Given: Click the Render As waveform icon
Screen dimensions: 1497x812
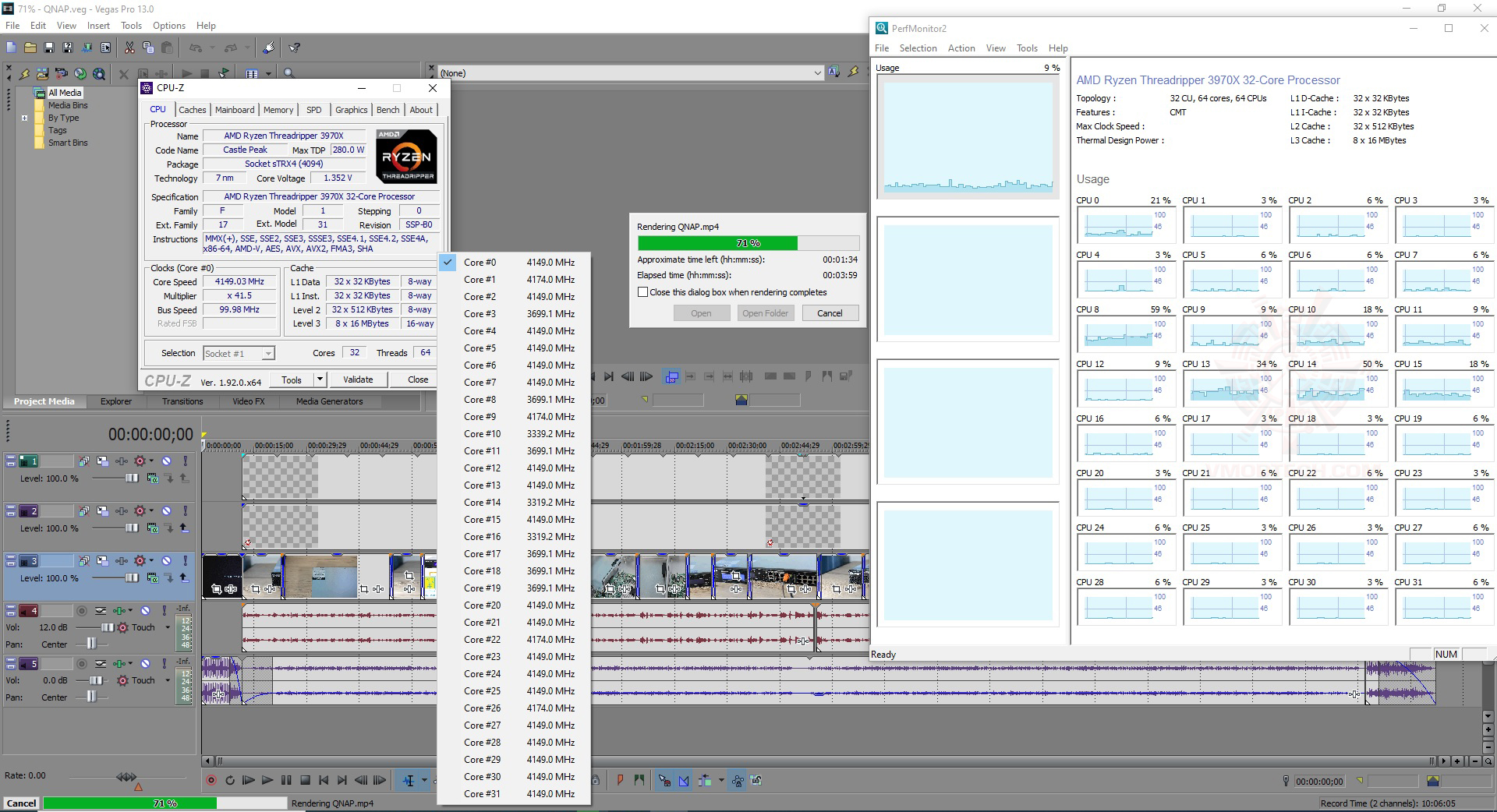Looking at the screenshot, I should (87, 48).
